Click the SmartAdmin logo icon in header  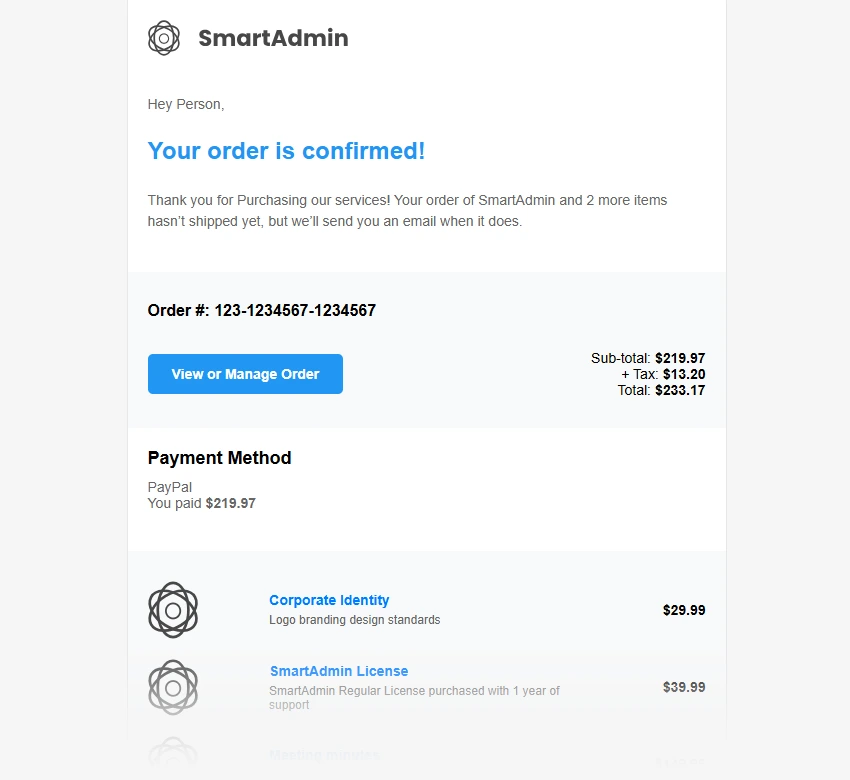point(164,38)
